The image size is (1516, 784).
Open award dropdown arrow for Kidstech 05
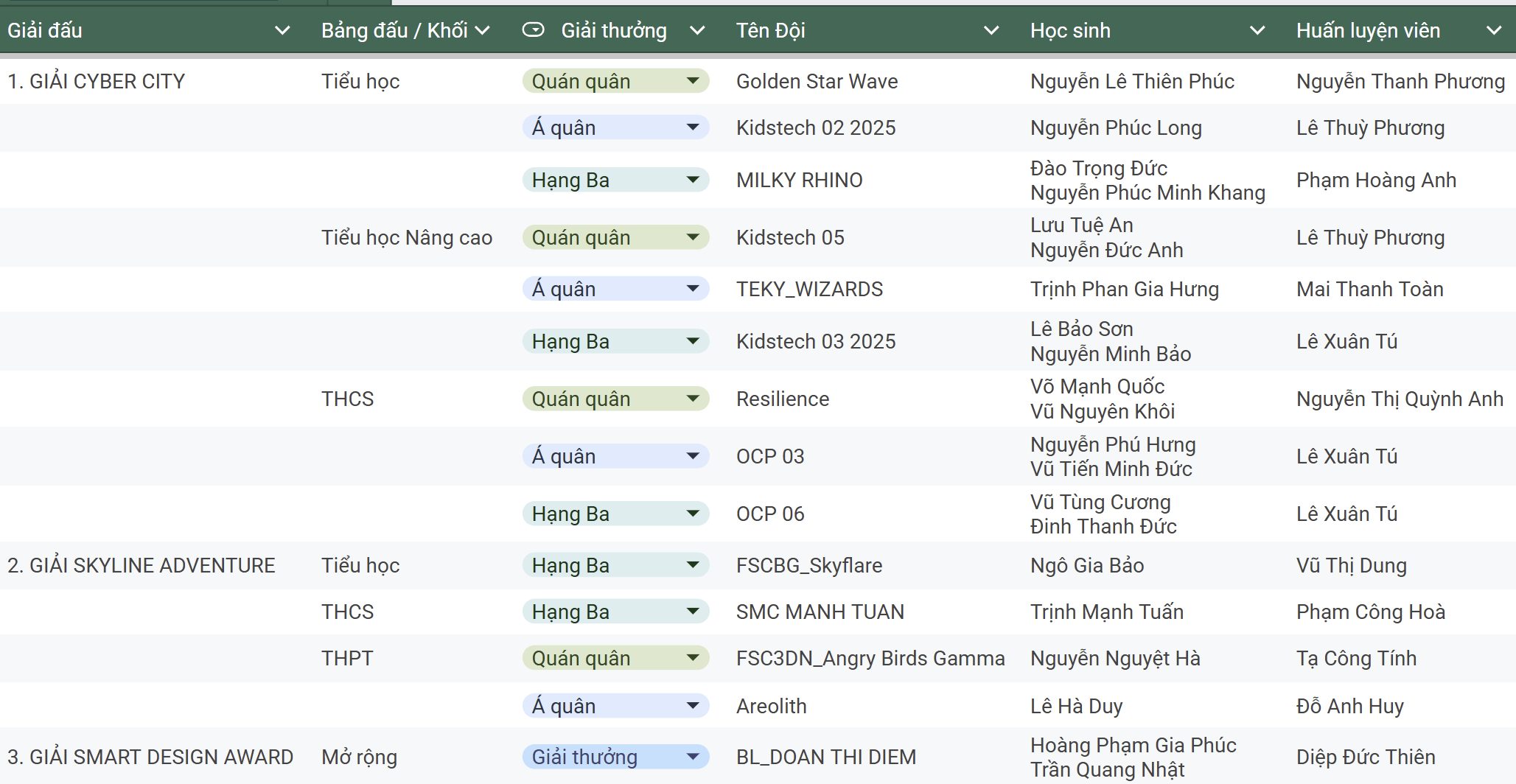point(692,237)
